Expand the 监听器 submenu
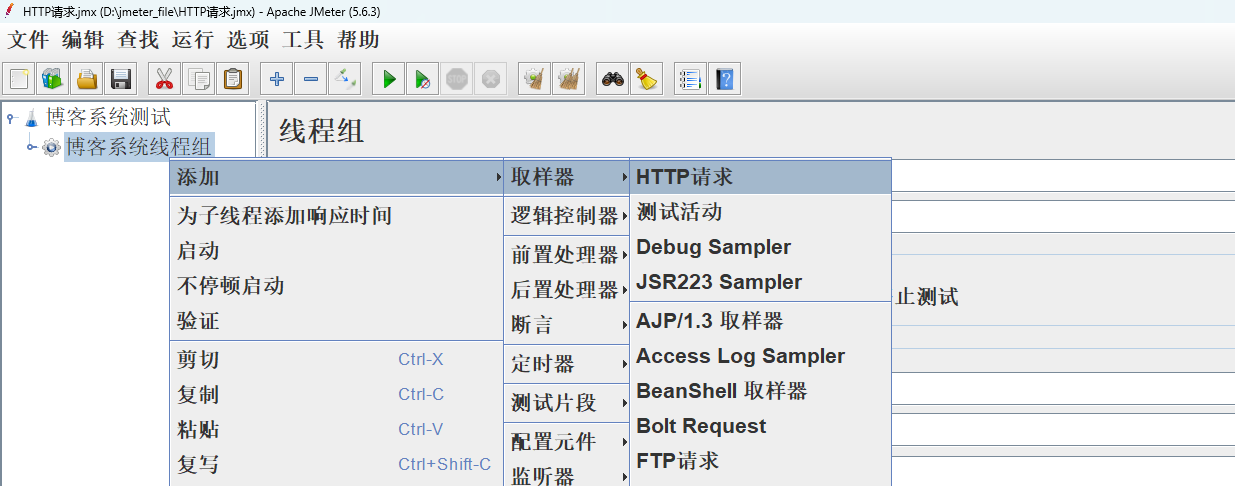1235x486 pixels. coord(566,474)
